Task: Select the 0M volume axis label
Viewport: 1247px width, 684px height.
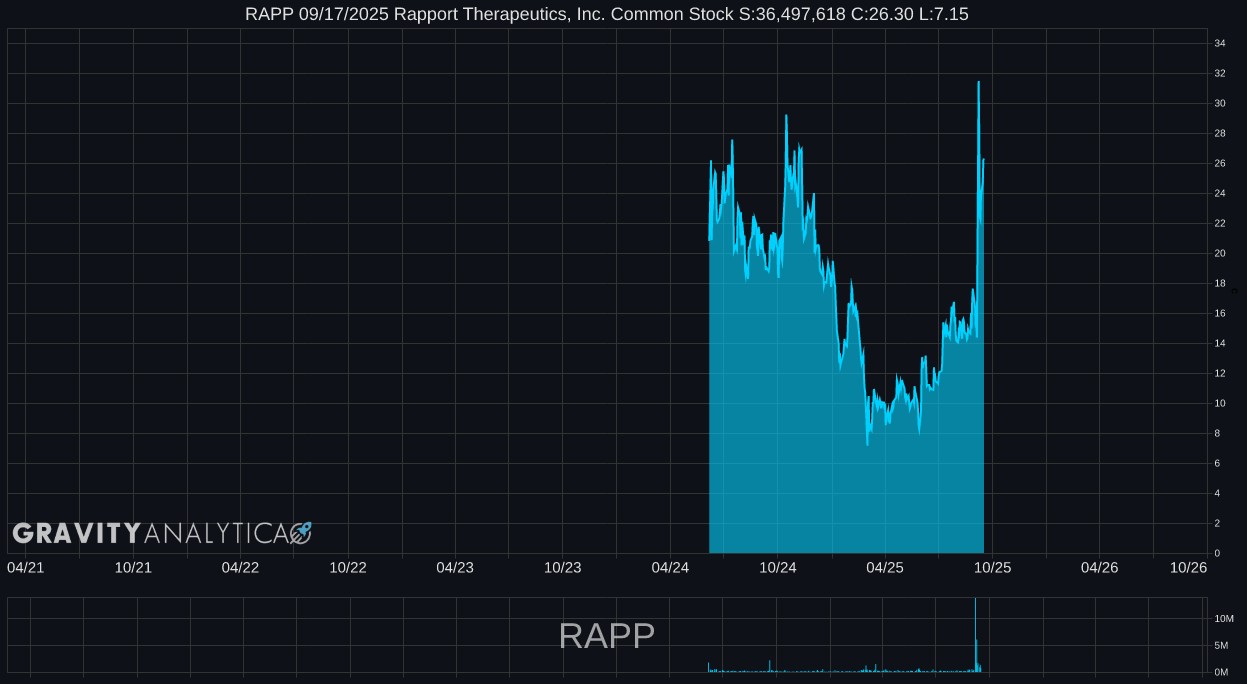Action: (x=1220, y=672)
